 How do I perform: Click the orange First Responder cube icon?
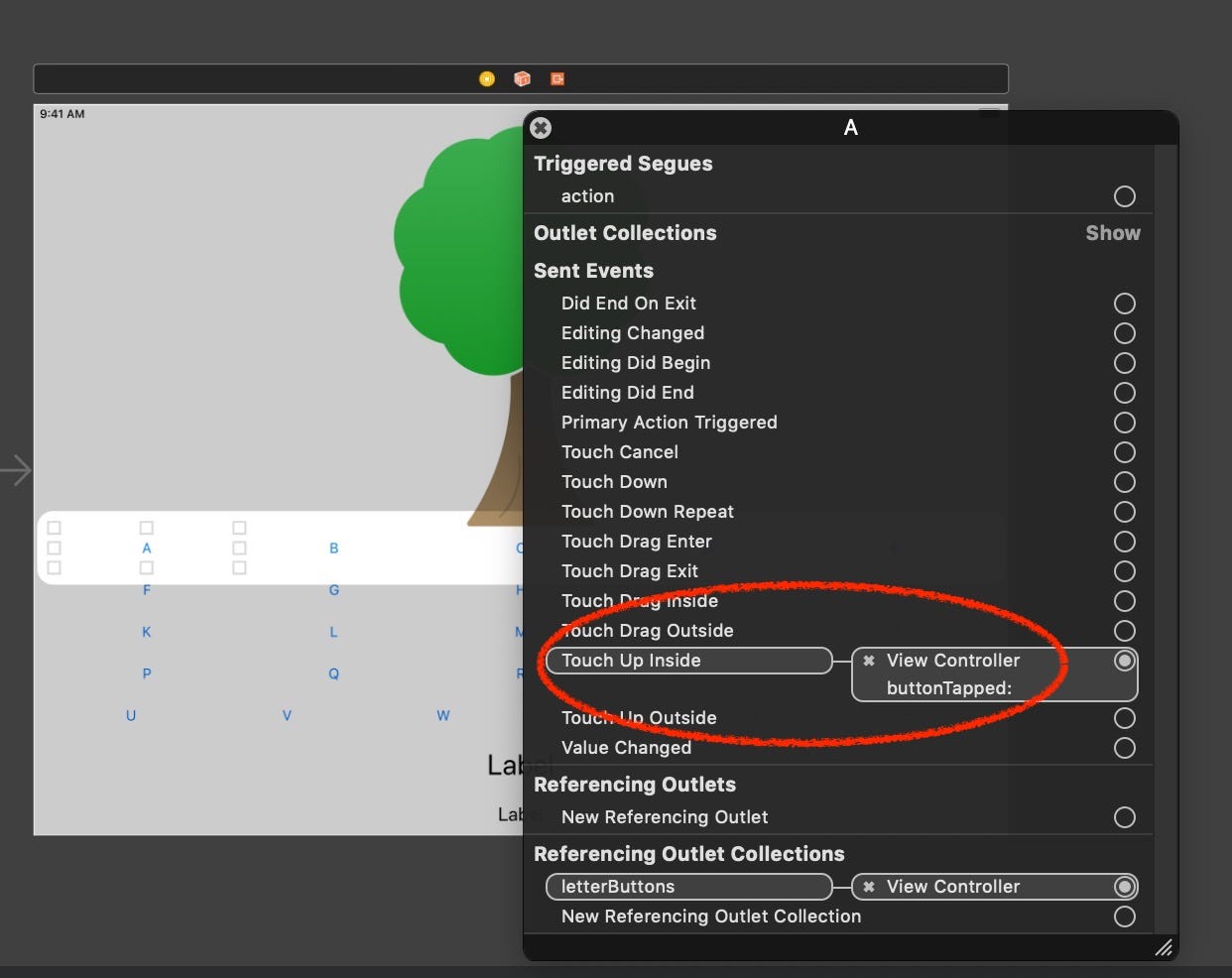click(522, 78)
